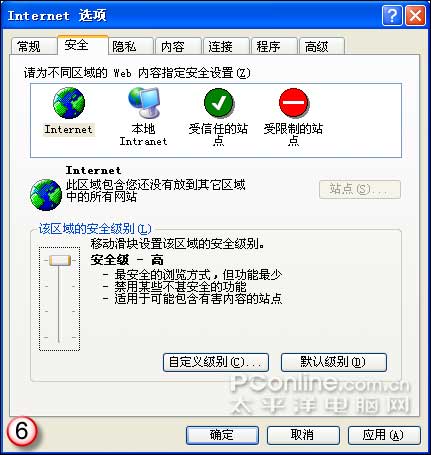431x455 pixels.
Task: Select the Internet zone globe icon
Action: tap(69, 103)
